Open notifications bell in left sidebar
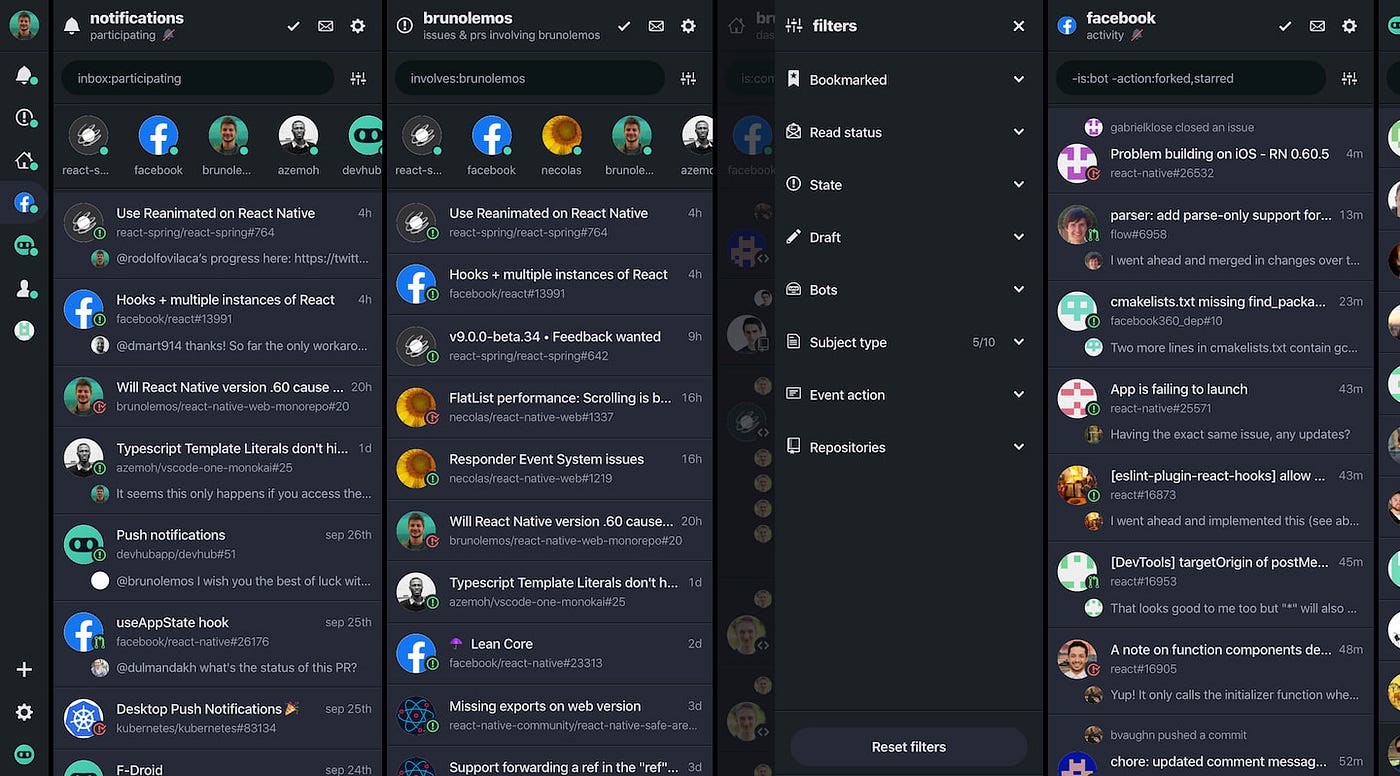1400x776 pixels. (24, 75)
